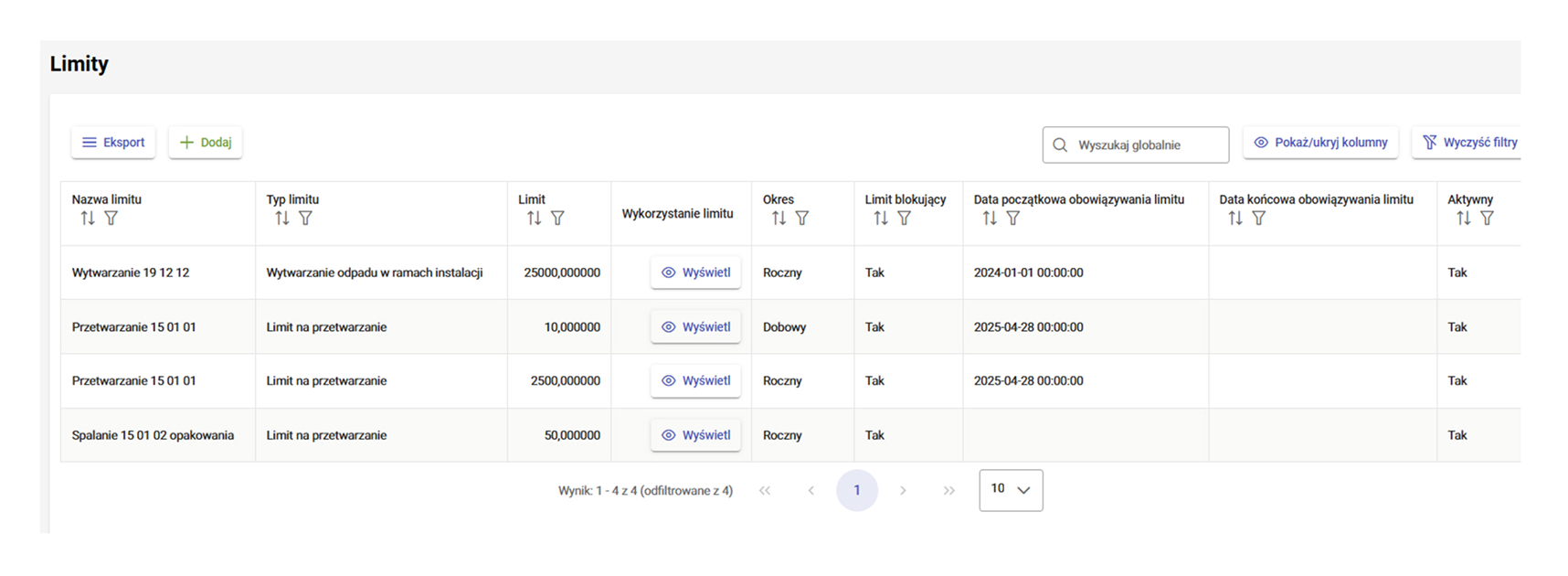Go to the last page of results
Viewport: 1568px width, 576px height.
tap(948, 491)
